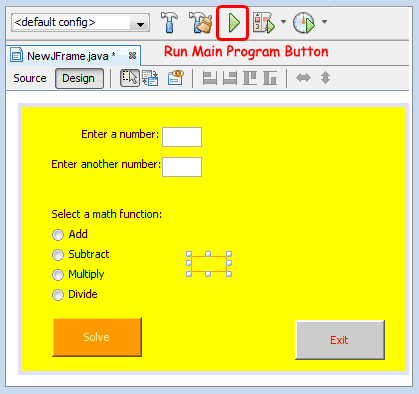Choose the Divide radio option
Viewport: 419px width, 394px height.
pyautogui.click(x=58, y=295)
